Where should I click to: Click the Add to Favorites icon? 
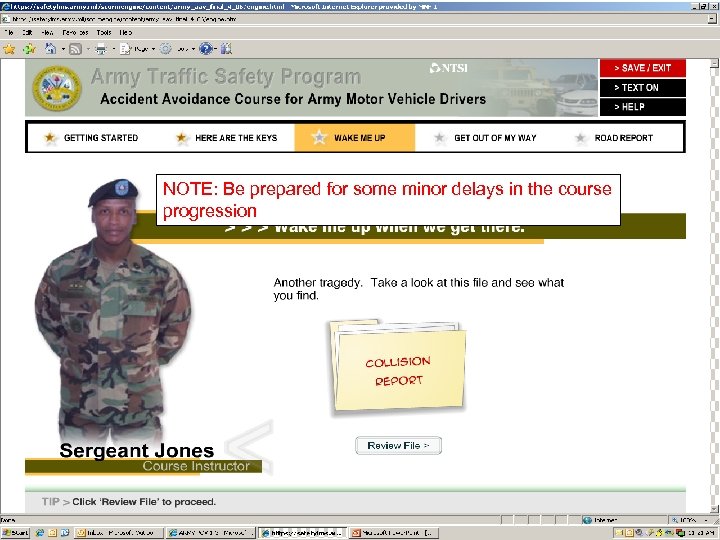(x=29, y=49)
